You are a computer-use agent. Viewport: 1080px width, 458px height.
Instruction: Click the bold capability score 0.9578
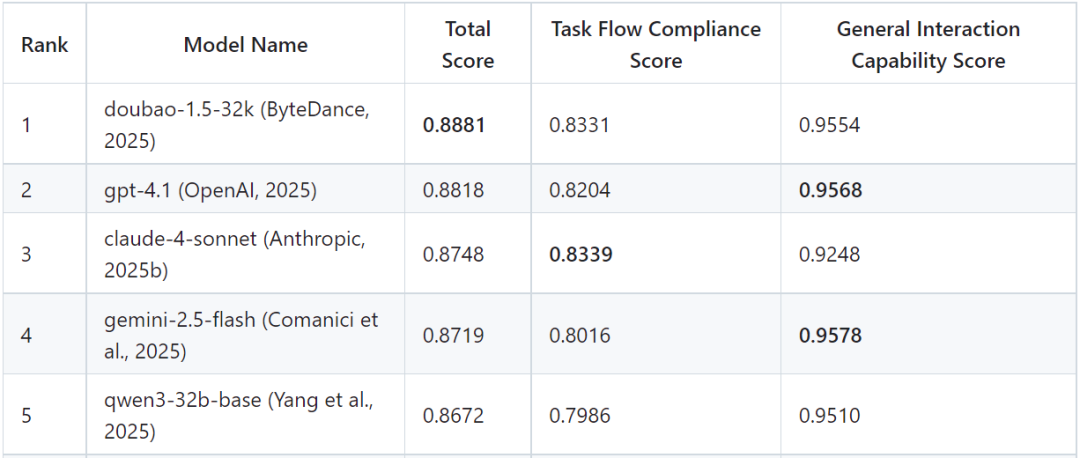830,336
